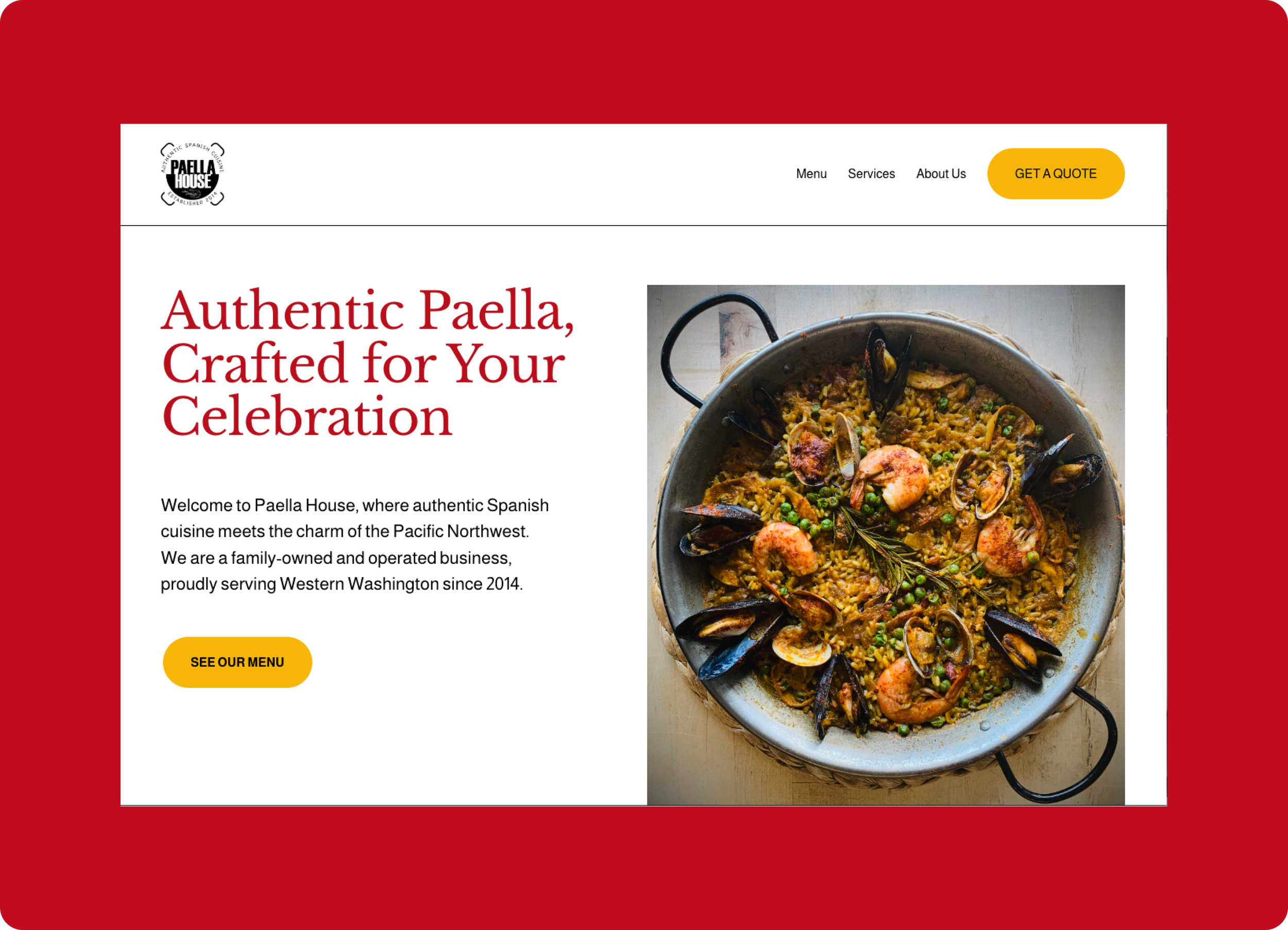This screenshot has width=1288, height=930.
Task: Go to the Services page link
Action: point(871,174)
